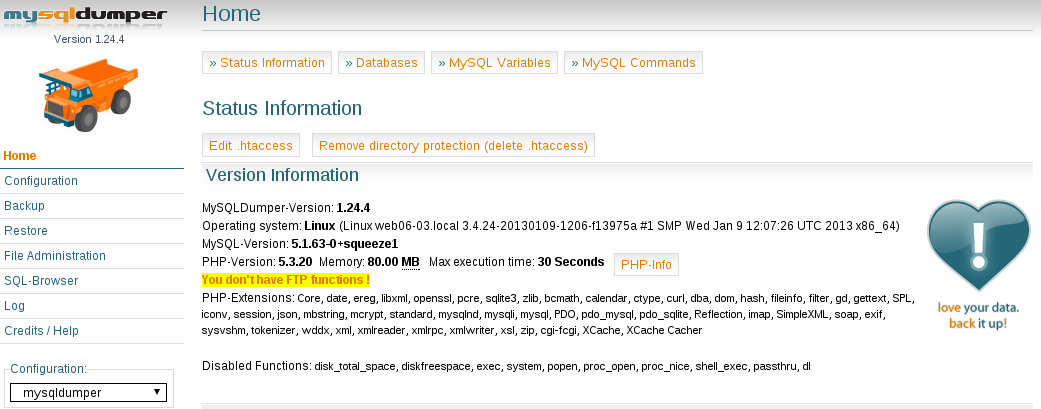Click Remove directory protection button

click(x=453, y=145)
